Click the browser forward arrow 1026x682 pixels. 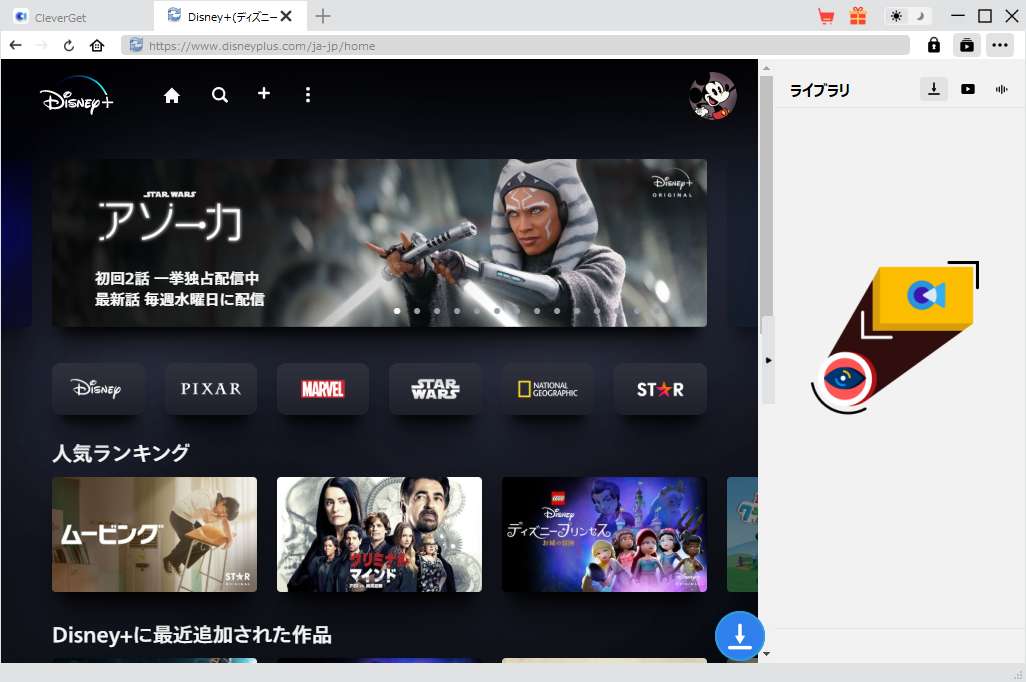click(41, 45)
